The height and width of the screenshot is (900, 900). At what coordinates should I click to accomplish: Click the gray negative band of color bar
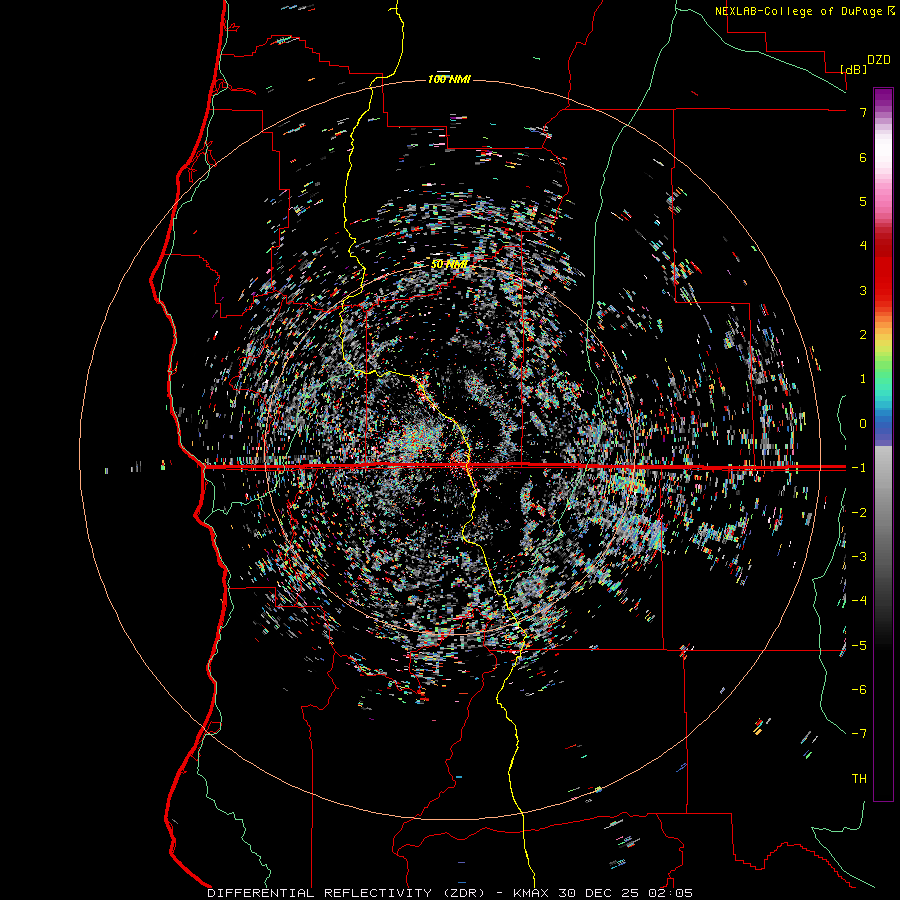tap(883, 517)
